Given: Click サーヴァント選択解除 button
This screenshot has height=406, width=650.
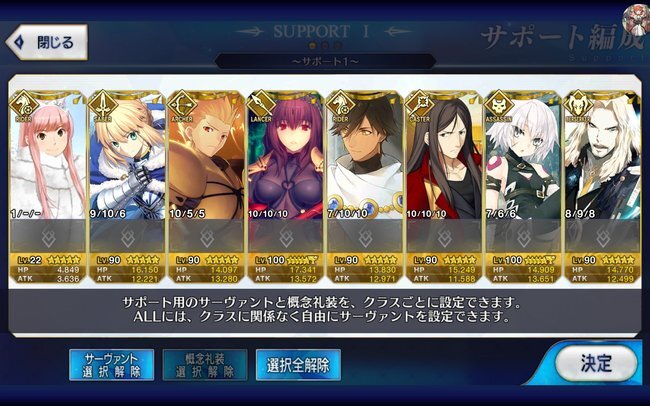Looking at the screenshot, I should [x=111, y=365].
